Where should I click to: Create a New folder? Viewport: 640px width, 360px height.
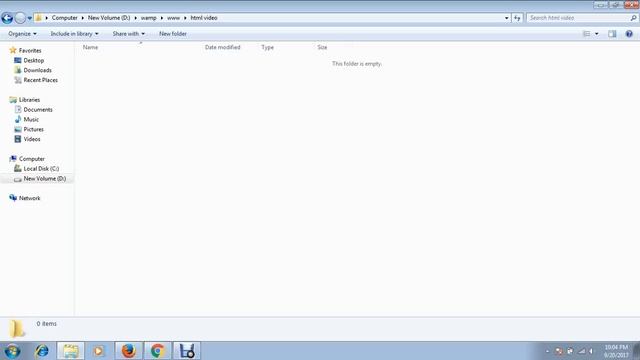[x=173, y=34]
